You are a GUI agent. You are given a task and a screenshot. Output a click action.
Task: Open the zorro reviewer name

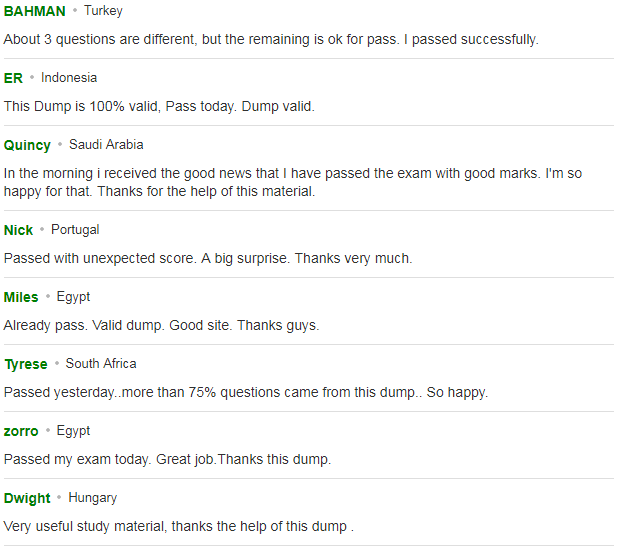coord(21,432)
